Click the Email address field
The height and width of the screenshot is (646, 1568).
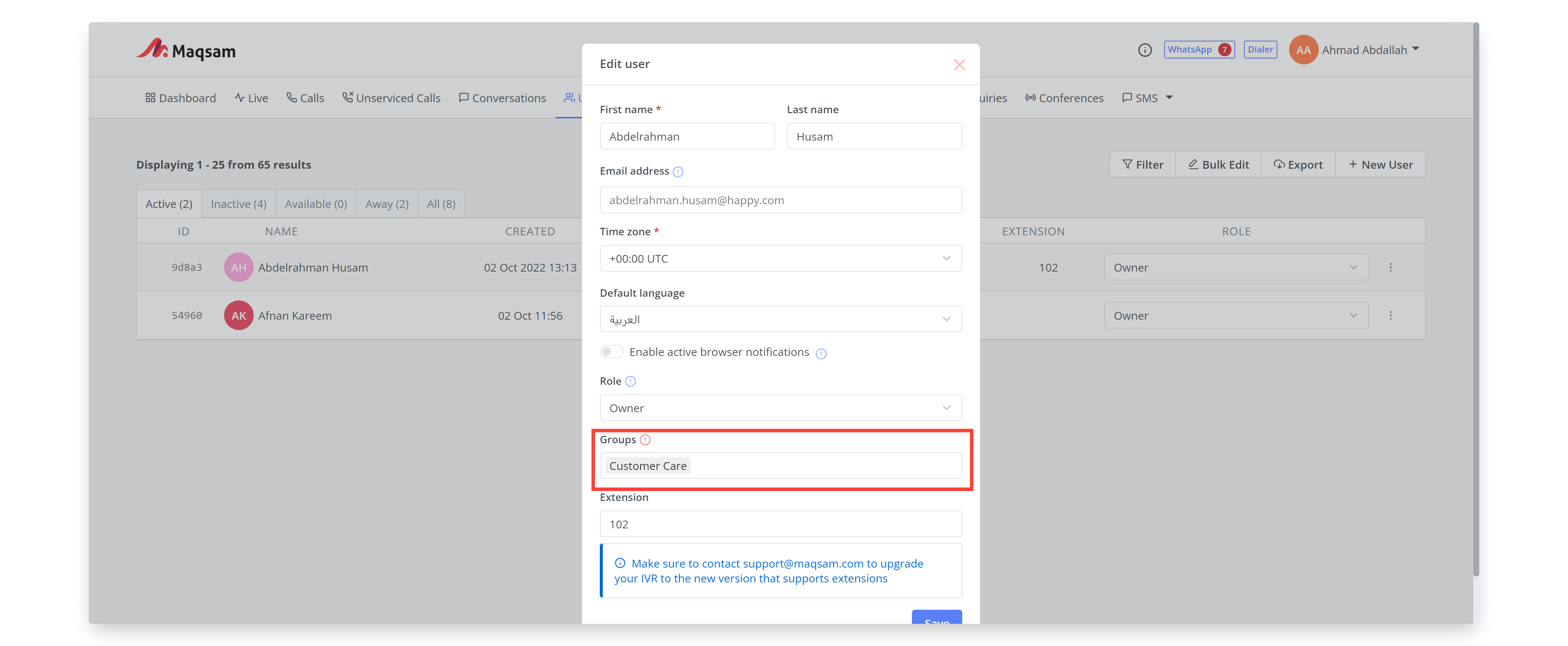tap(780, 200)
